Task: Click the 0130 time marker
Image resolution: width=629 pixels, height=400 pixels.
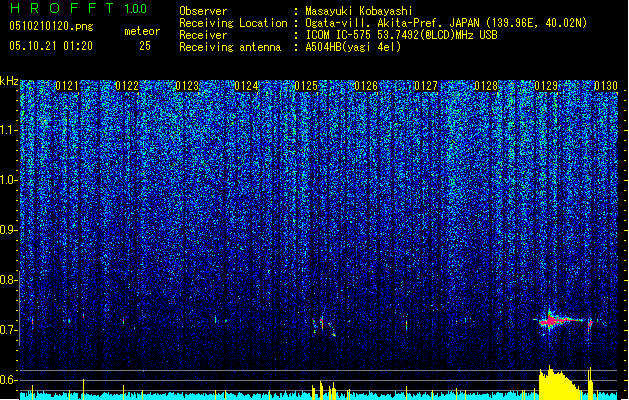Action: [x=606, y=86]
